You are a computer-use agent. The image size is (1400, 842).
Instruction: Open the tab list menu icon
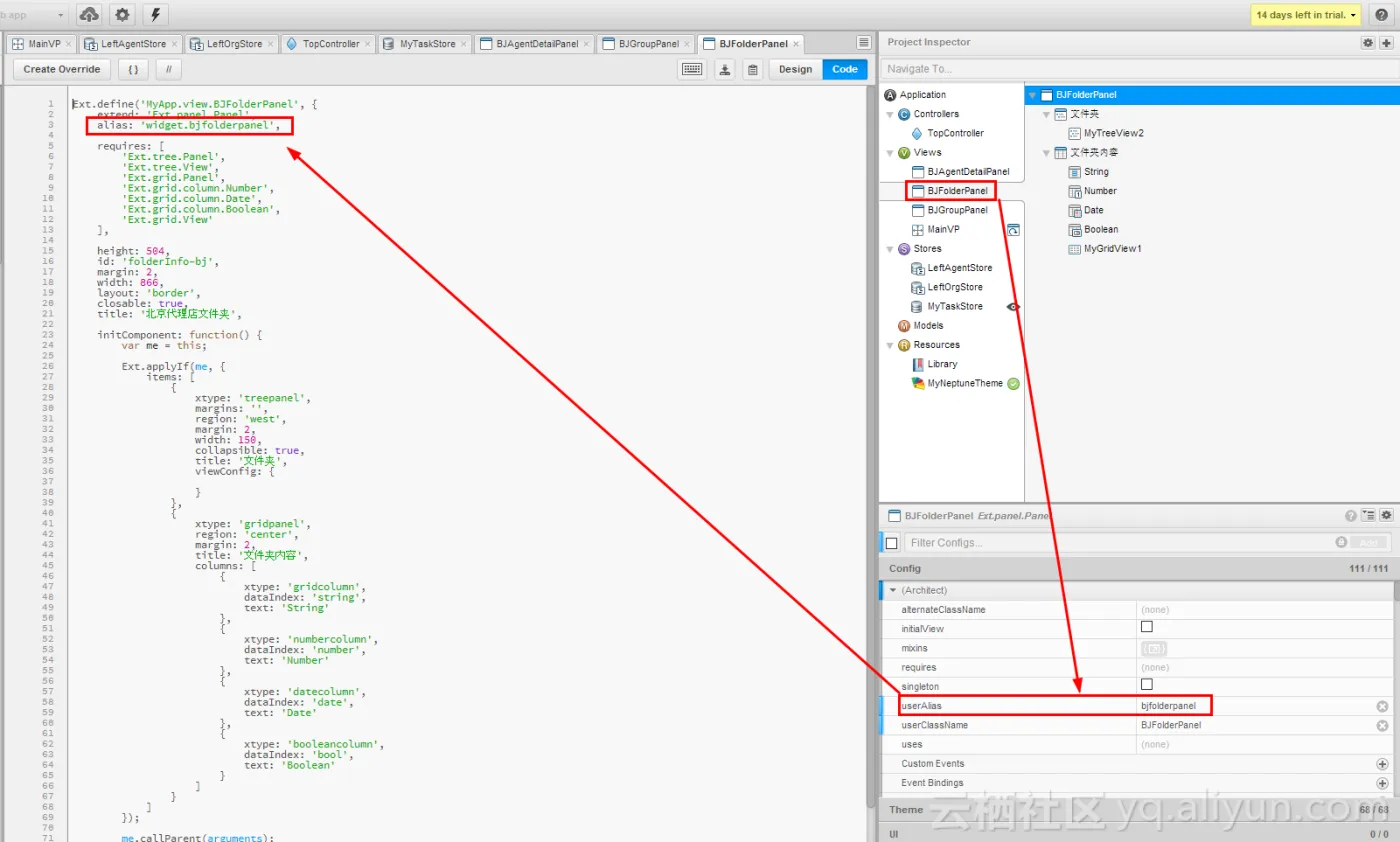tap(863, 42)
